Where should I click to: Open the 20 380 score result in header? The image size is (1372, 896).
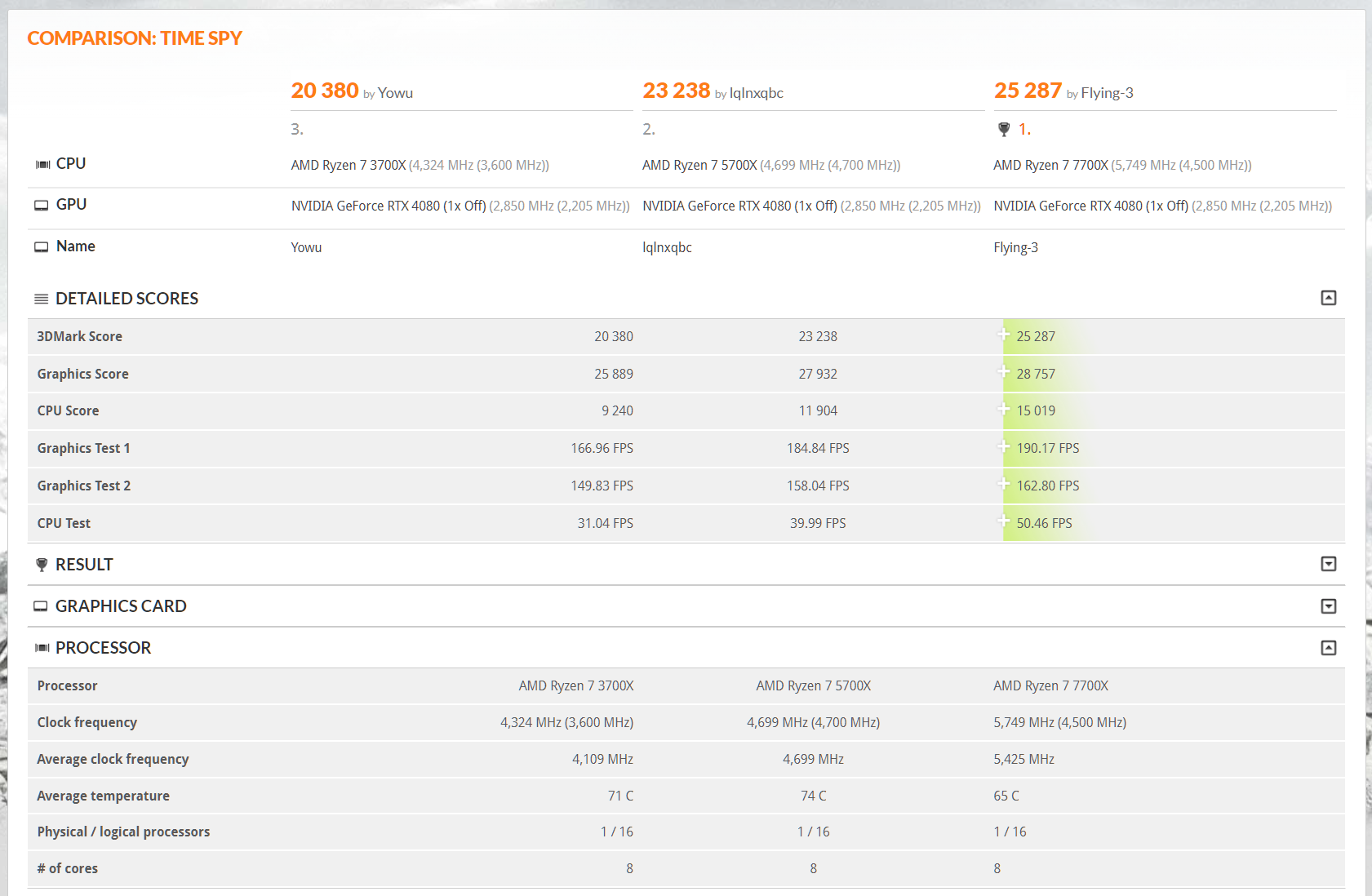click(x=325, y=91)
